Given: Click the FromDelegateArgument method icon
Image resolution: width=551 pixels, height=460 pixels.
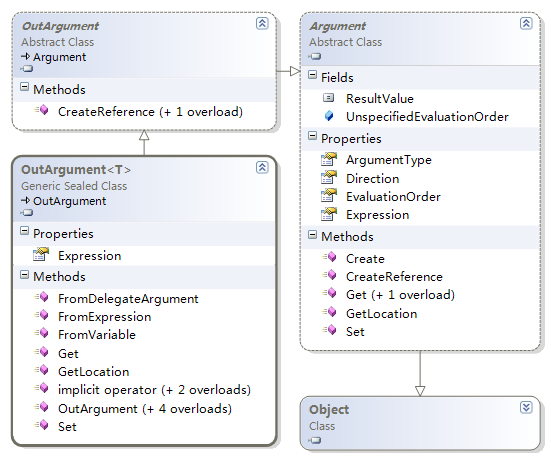Looking at the screenshot, I should point(41,297).
